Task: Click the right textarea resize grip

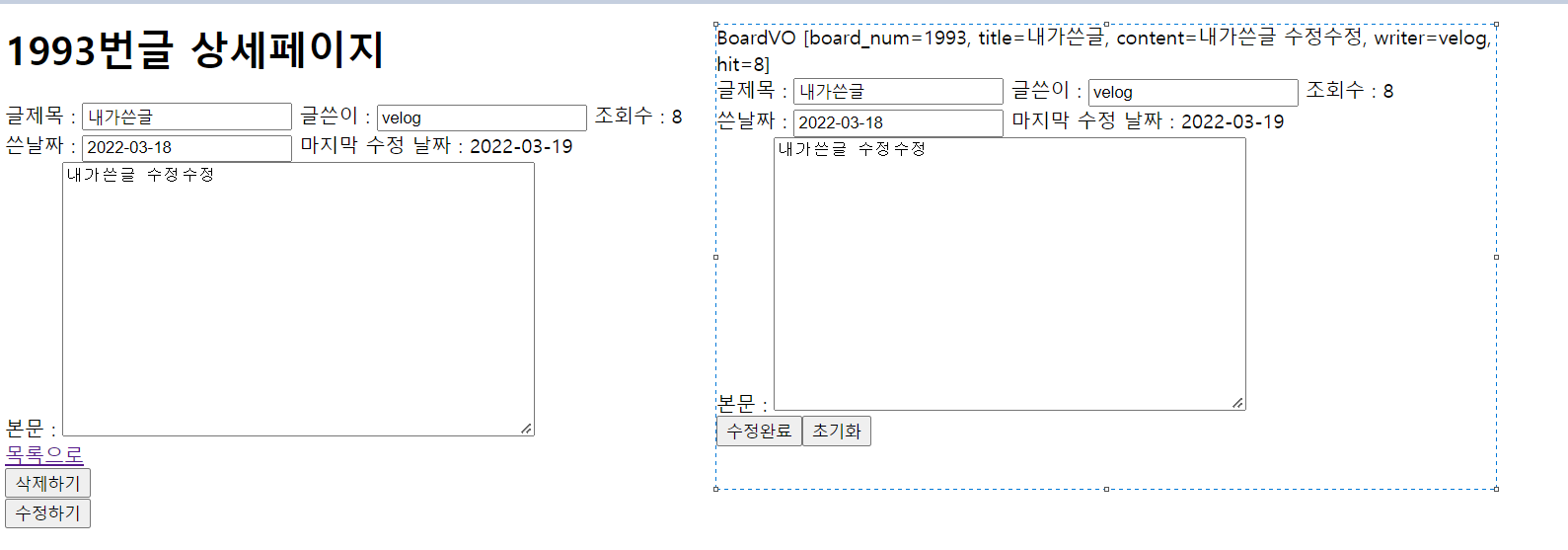Action: point(1238,403)
